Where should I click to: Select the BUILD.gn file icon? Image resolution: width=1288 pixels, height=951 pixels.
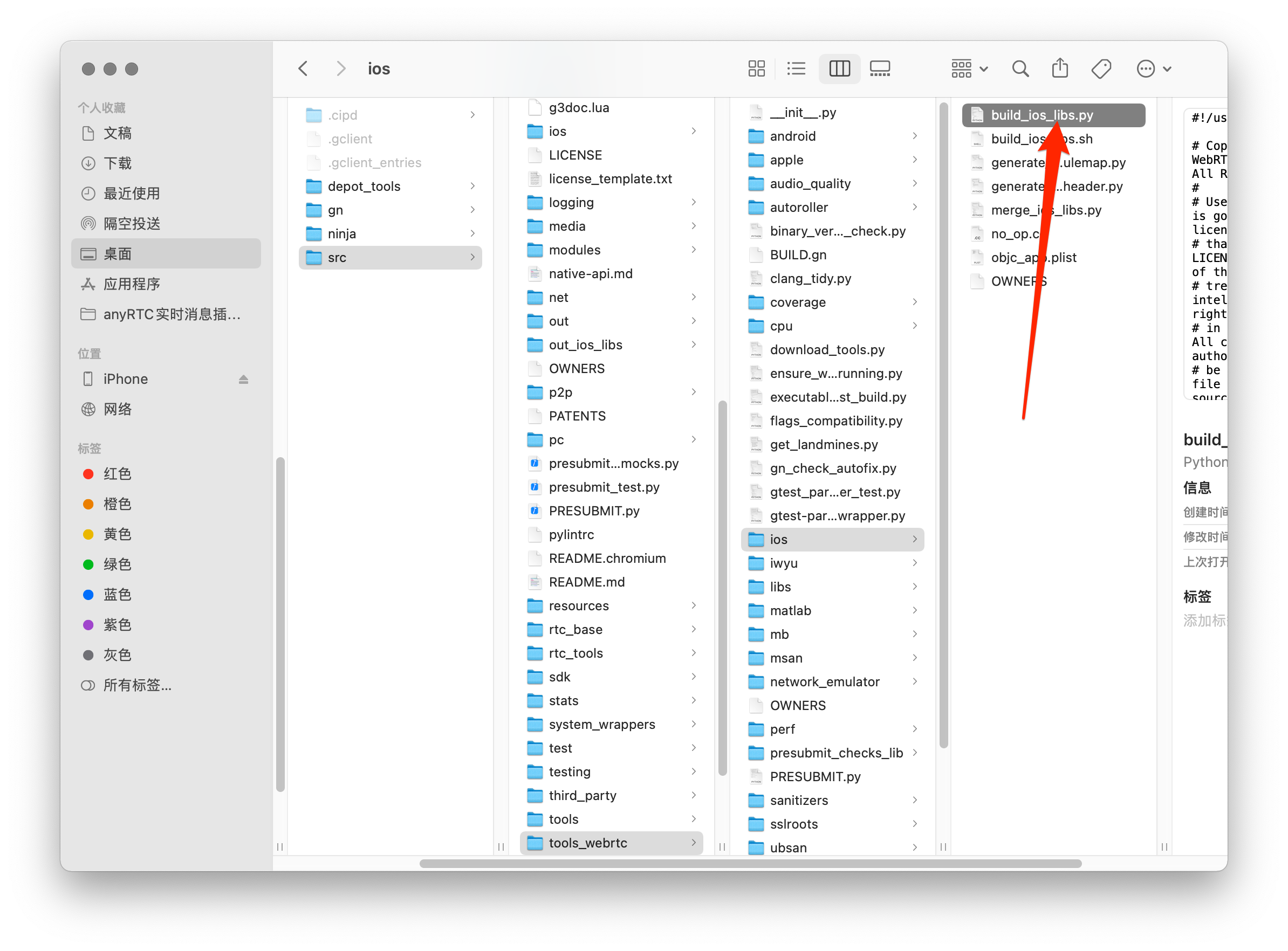pyautogui.click(x=756, y=254)
